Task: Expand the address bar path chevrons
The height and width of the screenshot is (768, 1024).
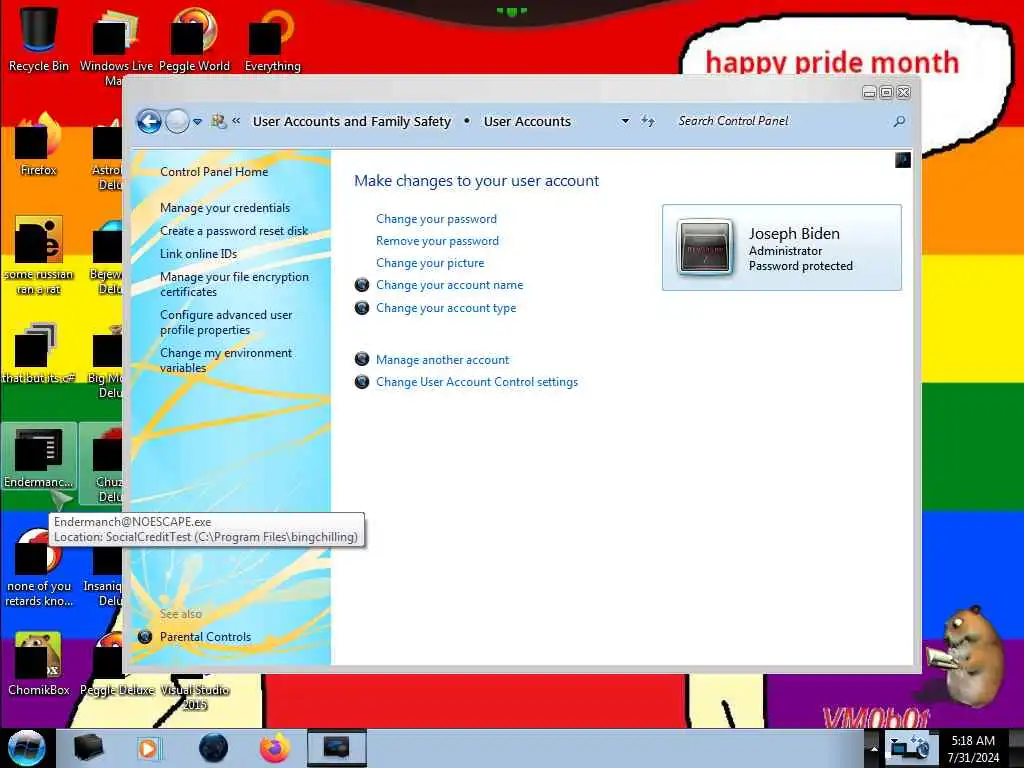Action: coord(236,121)
